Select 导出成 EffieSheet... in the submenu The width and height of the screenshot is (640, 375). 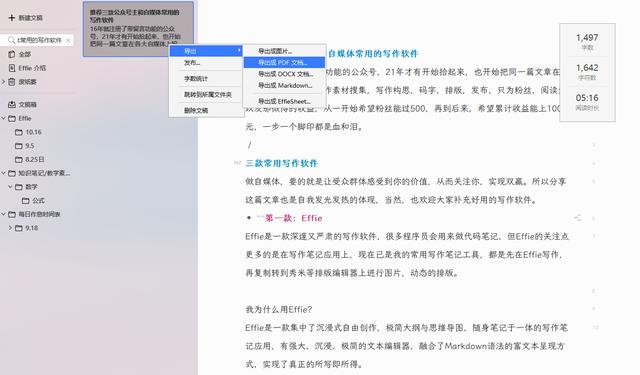click(x=284, y=101)
